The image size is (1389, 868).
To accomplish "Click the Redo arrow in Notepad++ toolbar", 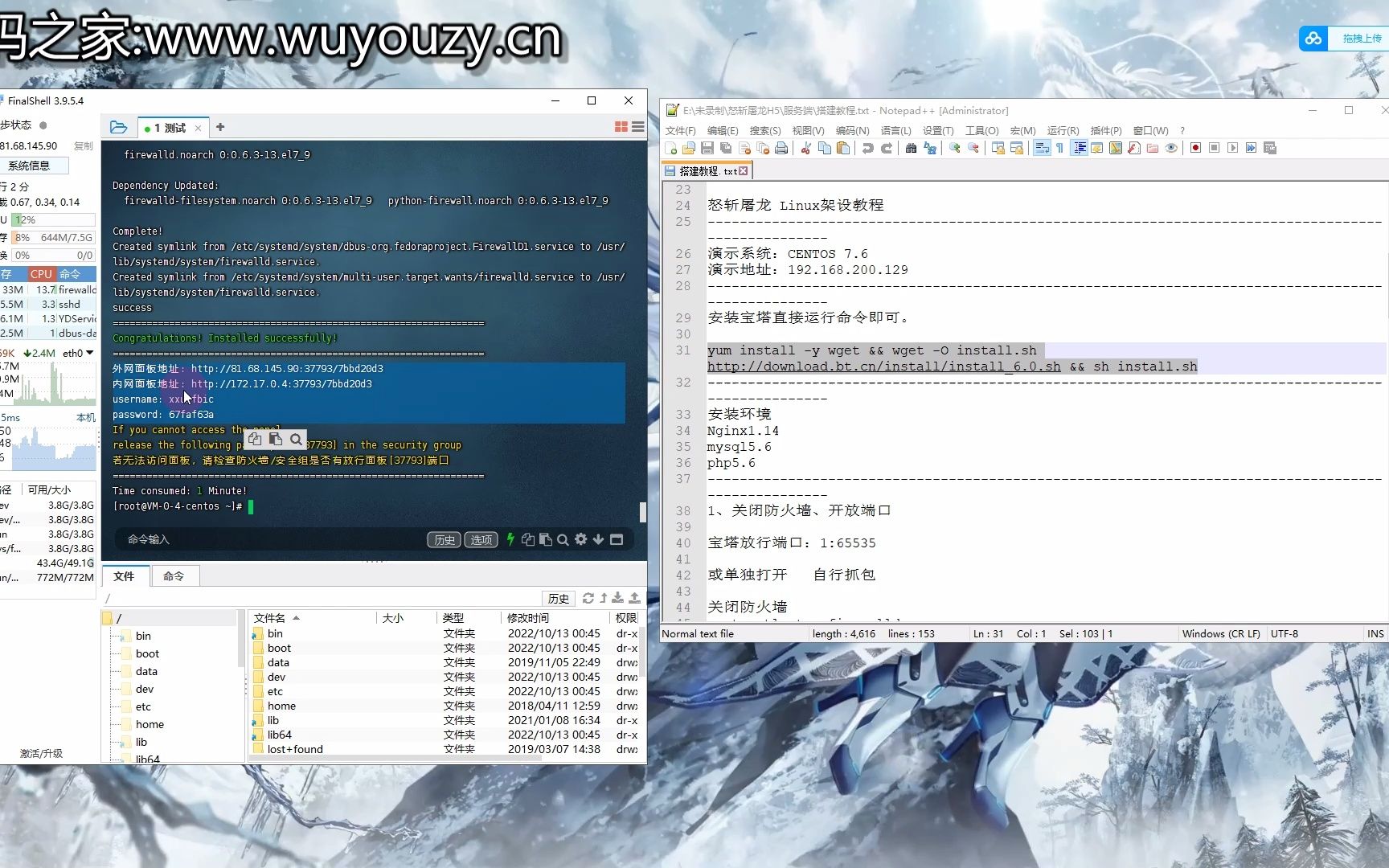I will point(886,148).
